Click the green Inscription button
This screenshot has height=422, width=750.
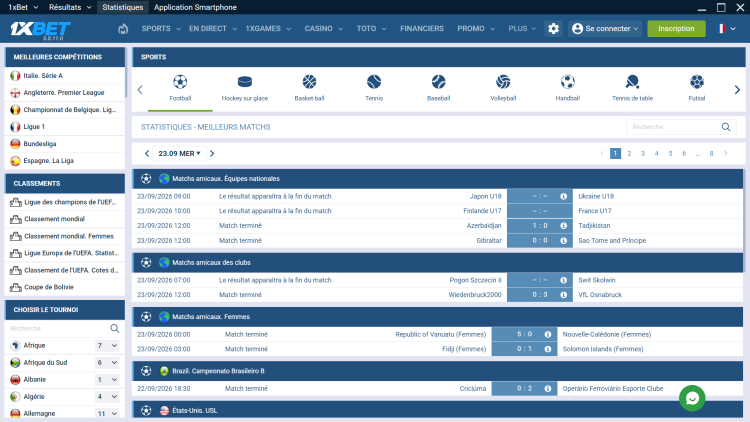click(676, 29)
